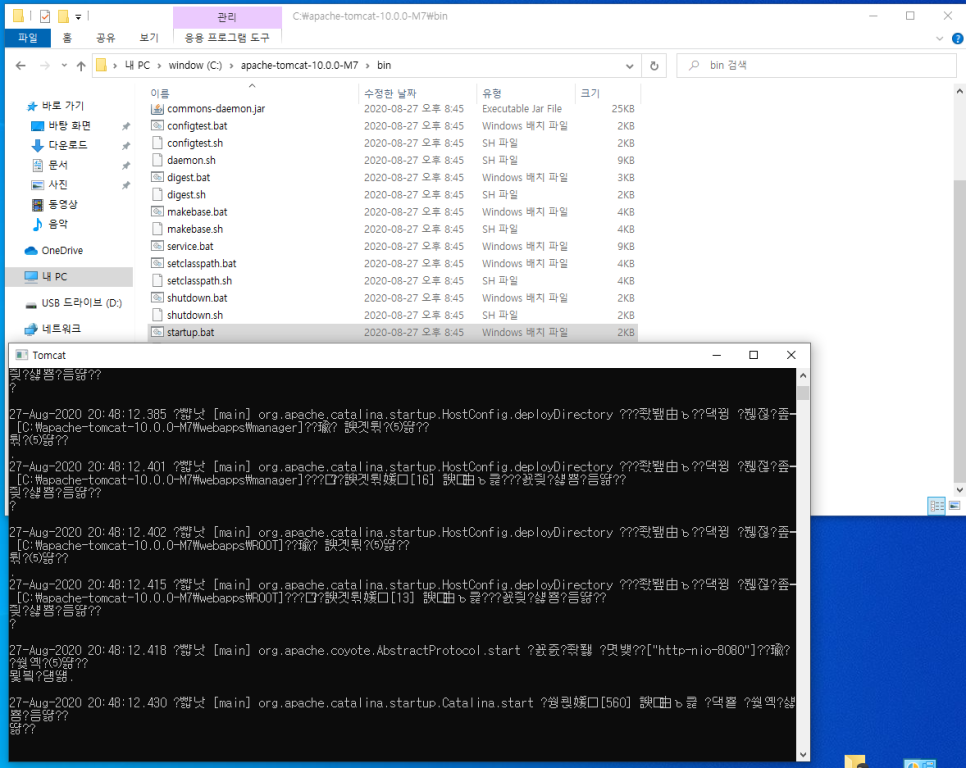Refresh the bin folder view
Image resolution: width=966 pixels, height=768 pixels.
click(x=654, y=66)
